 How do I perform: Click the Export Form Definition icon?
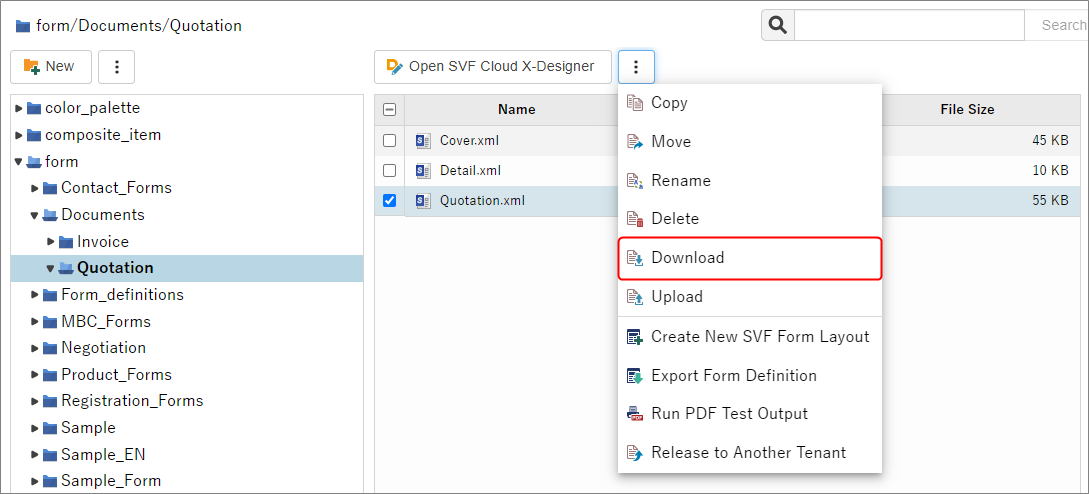pyautogui.click(x=634, y=376)
